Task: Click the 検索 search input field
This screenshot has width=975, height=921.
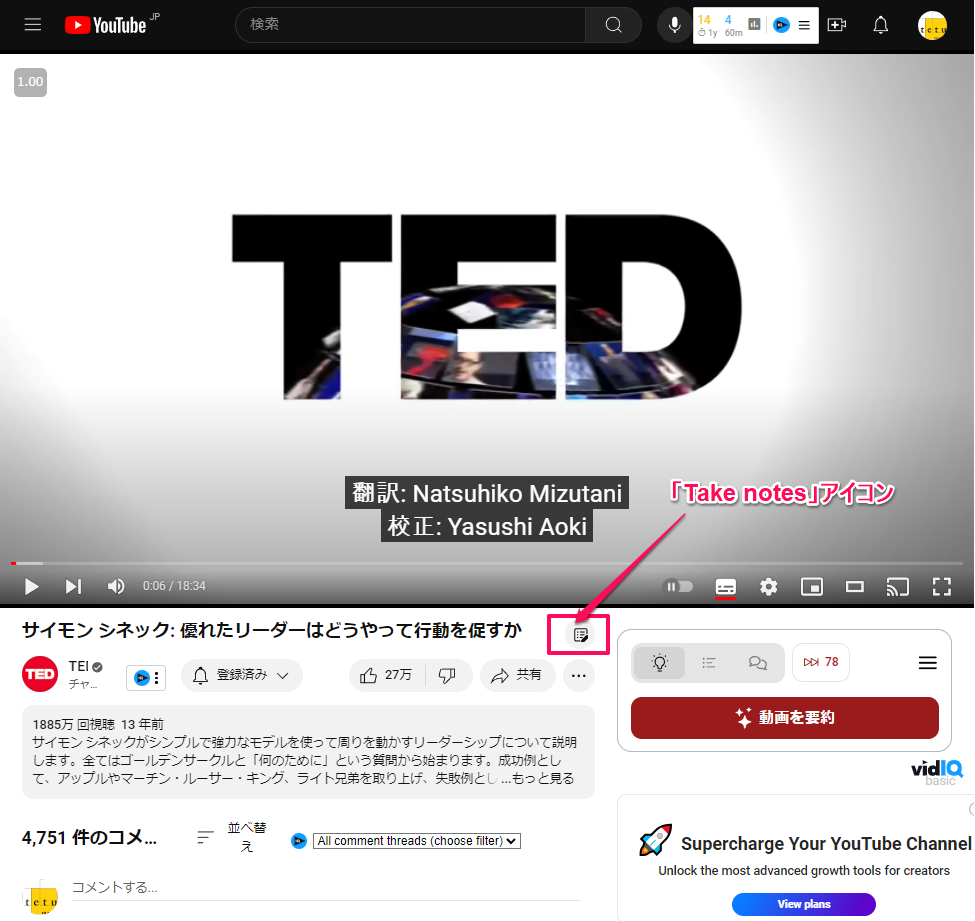Action: click(410, 25)
